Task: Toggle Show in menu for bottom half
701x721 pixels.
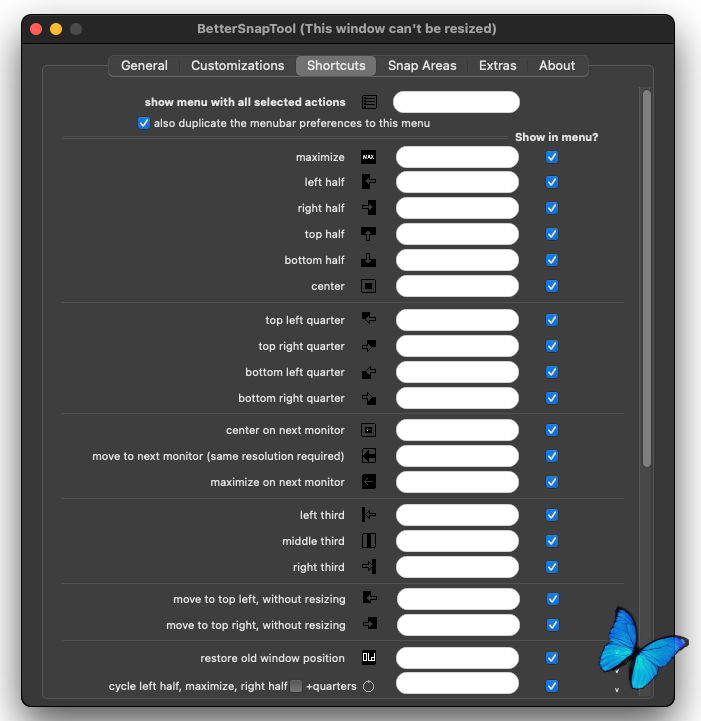Action: (552, 260)
